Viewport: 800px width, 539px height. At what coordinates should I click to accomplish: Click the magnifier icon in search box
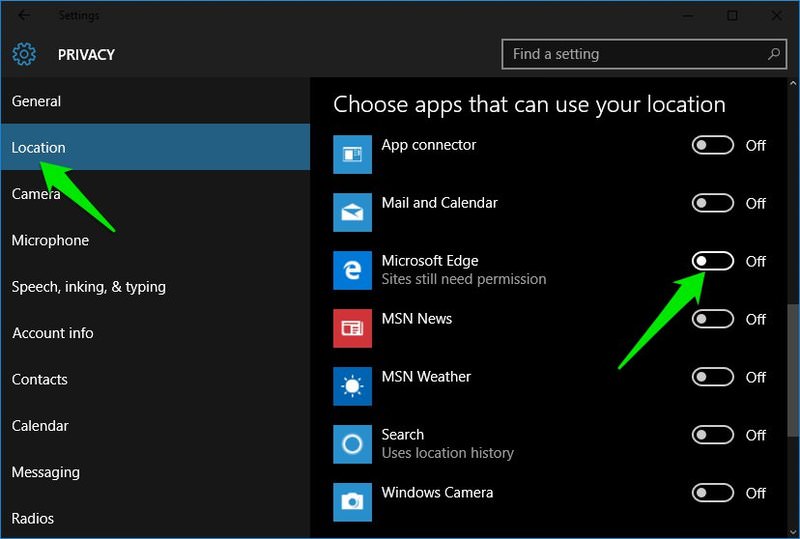tap(774, 54)
